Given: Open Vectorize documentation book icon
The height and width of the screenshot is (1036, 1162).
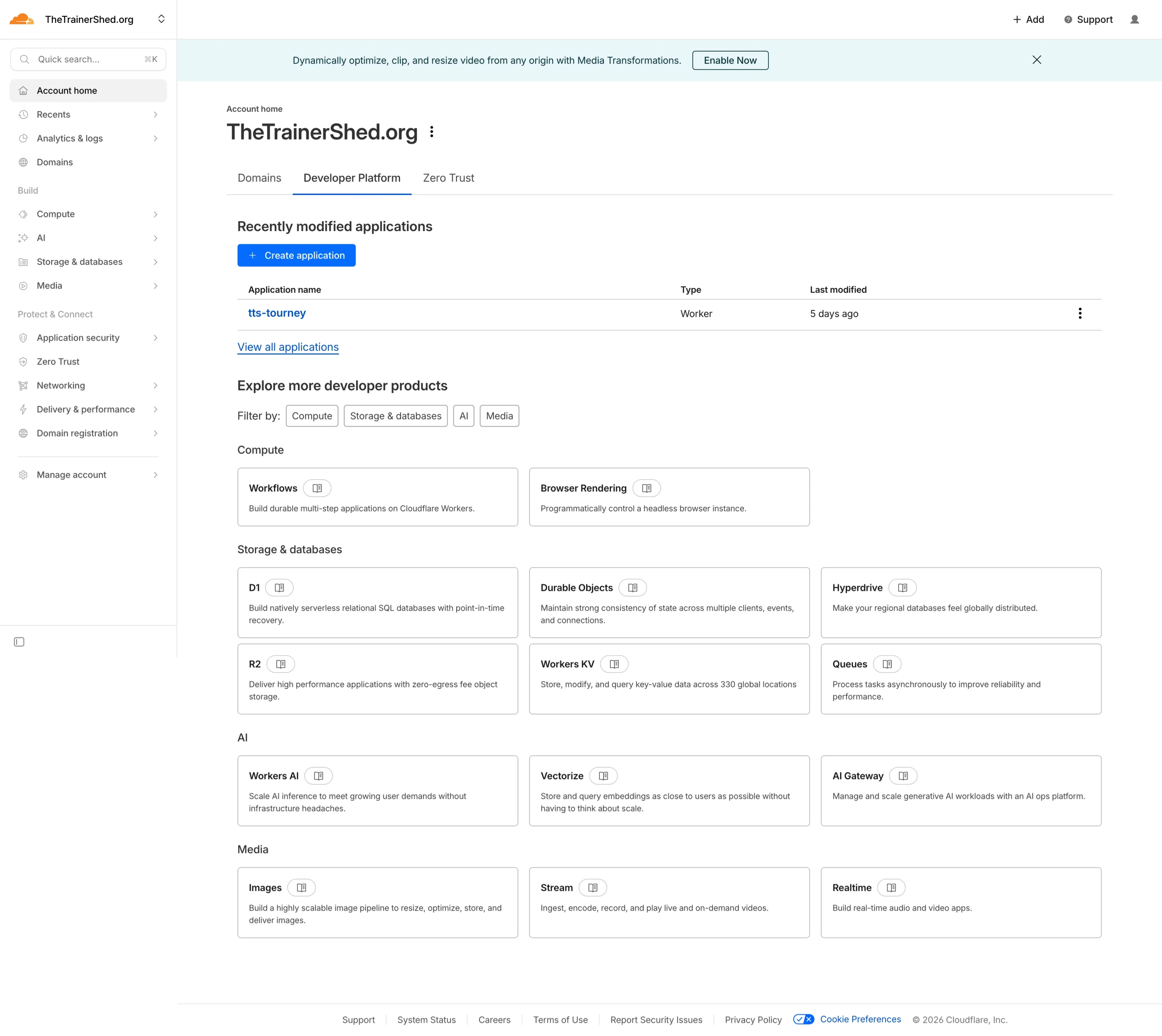Looking at the screenshot, I should (603, 775).
